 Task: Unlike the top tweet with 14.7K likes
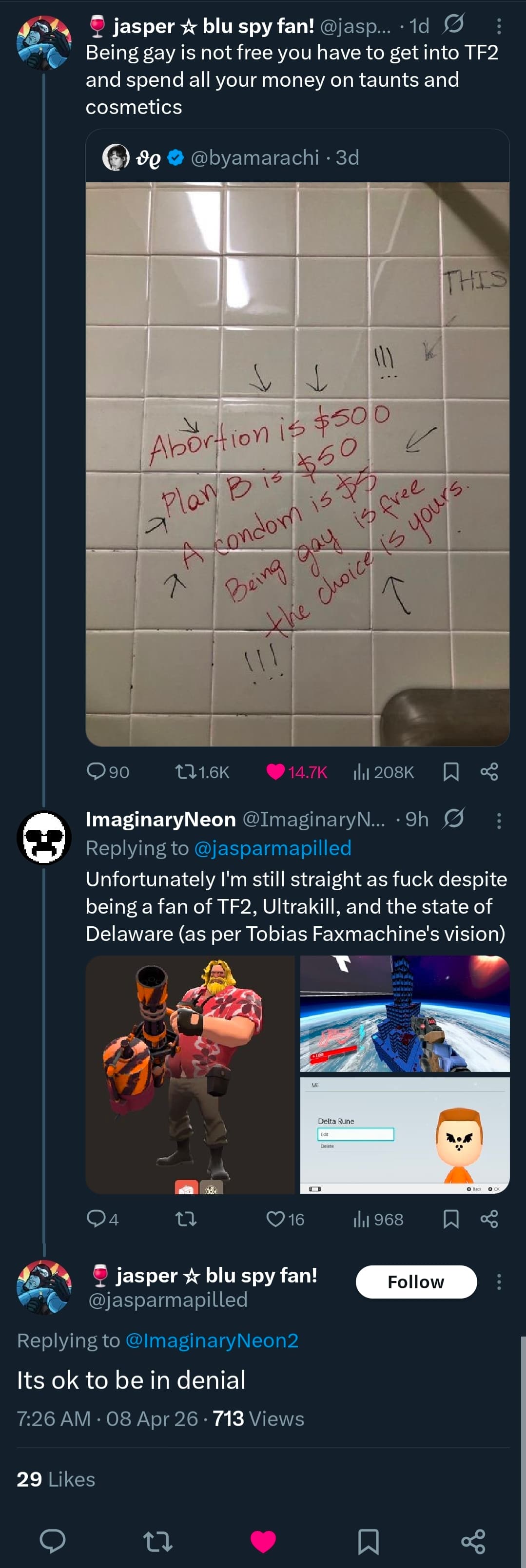point(276,772)
